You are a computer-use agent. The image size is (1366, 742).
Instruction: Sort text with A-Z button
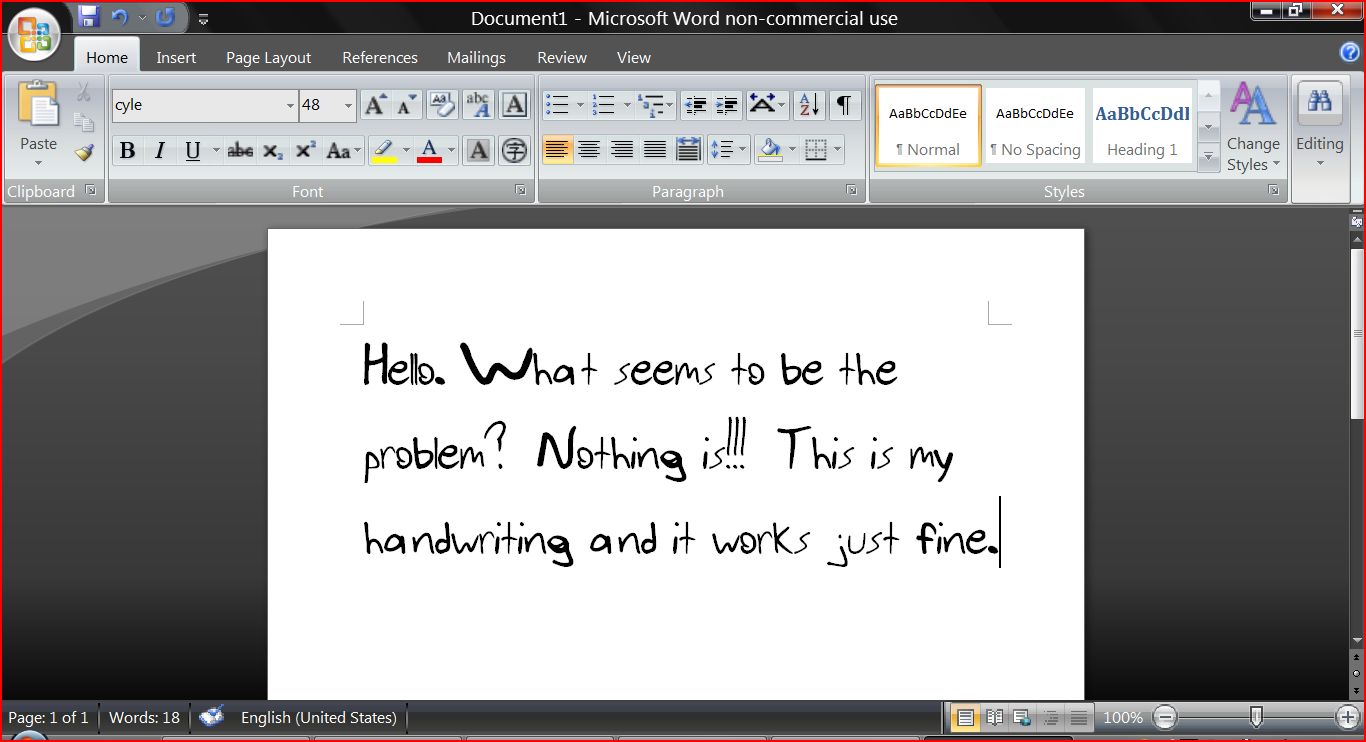point(811,105)
